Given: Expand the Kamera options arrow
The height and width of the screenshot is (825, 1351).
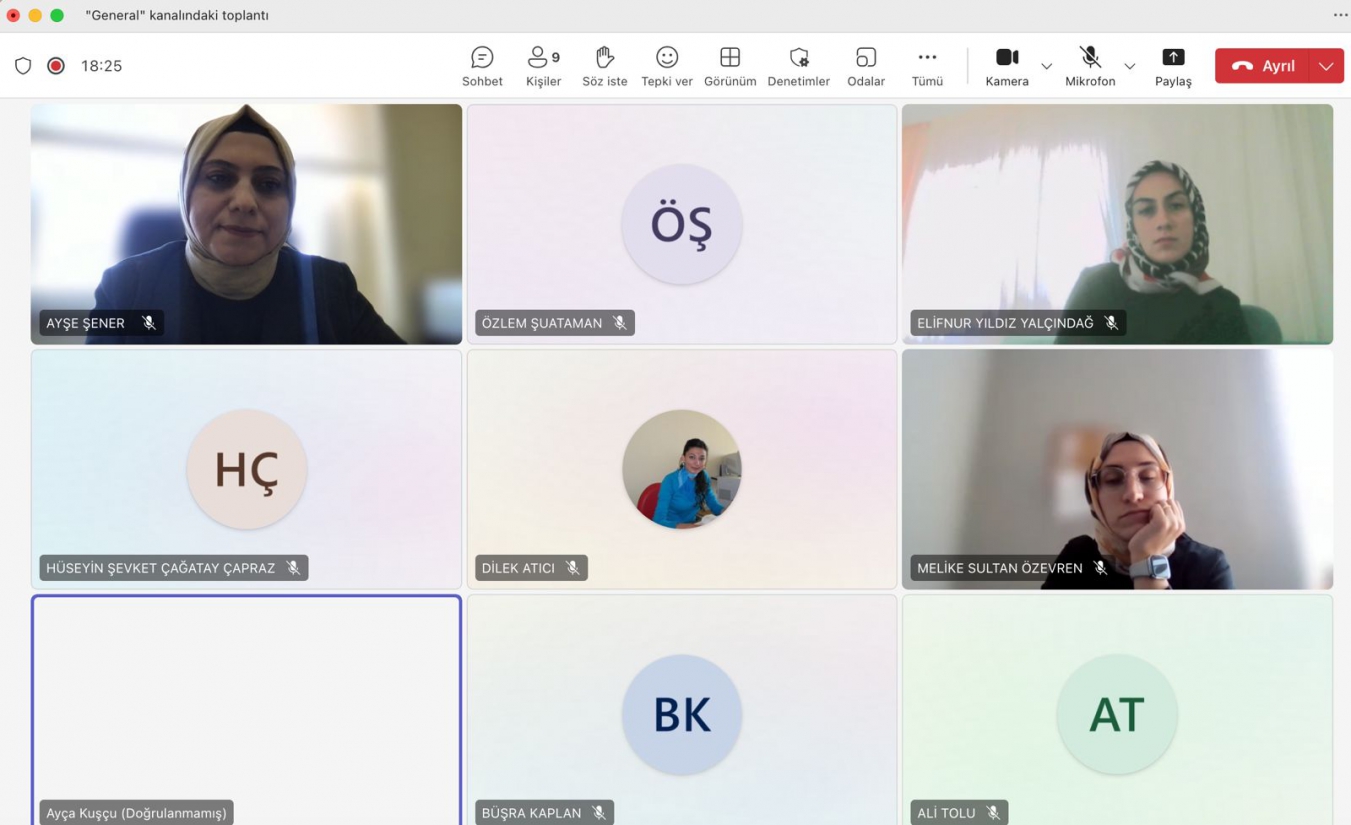Looking at the screenshot, I should coord(1046,66).
